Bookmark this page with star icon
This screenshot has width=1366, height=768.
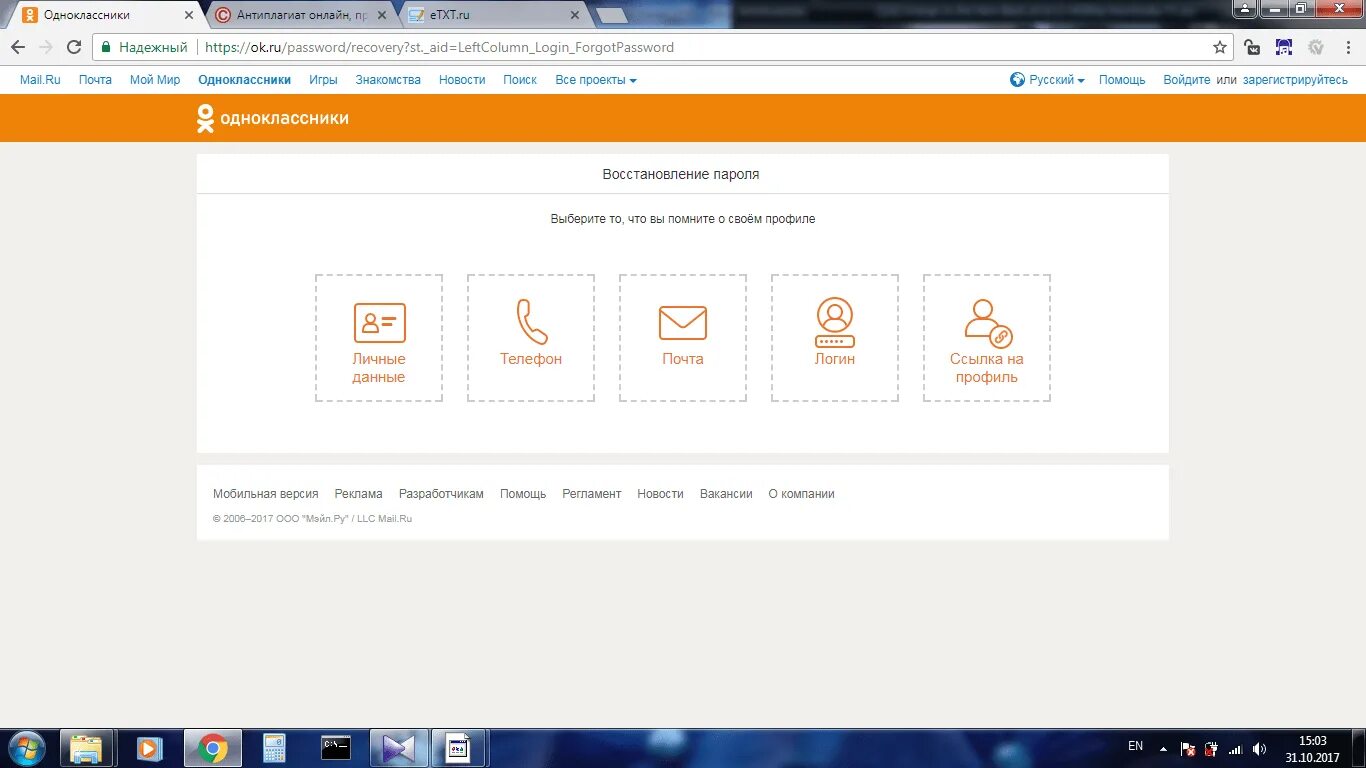coord(1219,47)
